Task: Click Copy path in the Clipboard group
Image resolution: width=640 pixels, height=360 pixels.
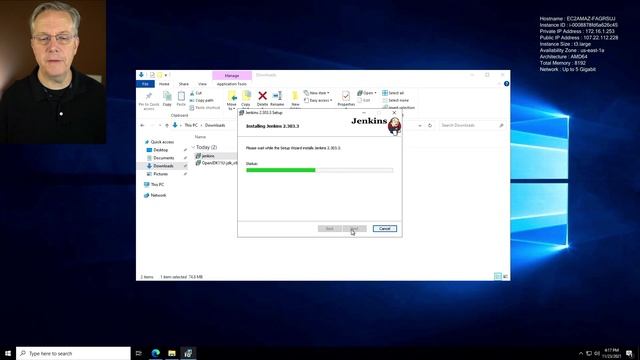Action: point(202,100)
